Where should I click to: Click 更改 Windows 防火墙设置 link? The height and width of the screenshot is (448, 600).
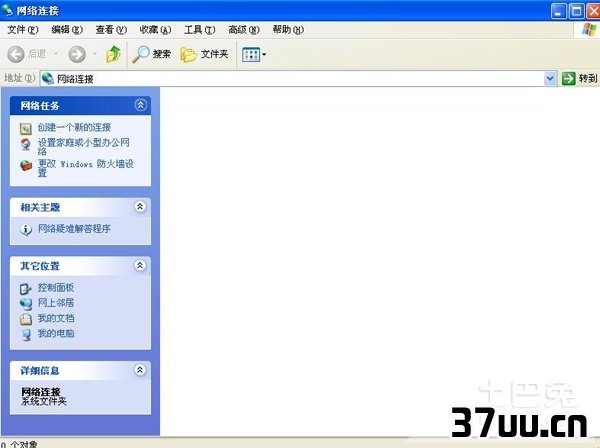tap(86, 168)
